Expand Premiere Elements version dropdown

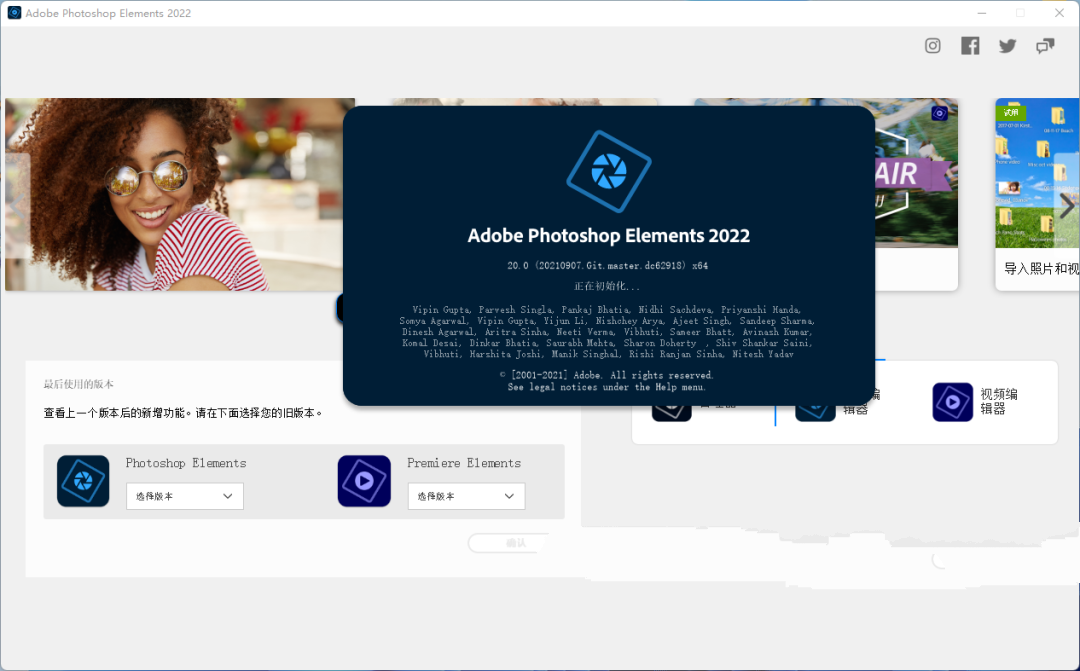[466, 496]
